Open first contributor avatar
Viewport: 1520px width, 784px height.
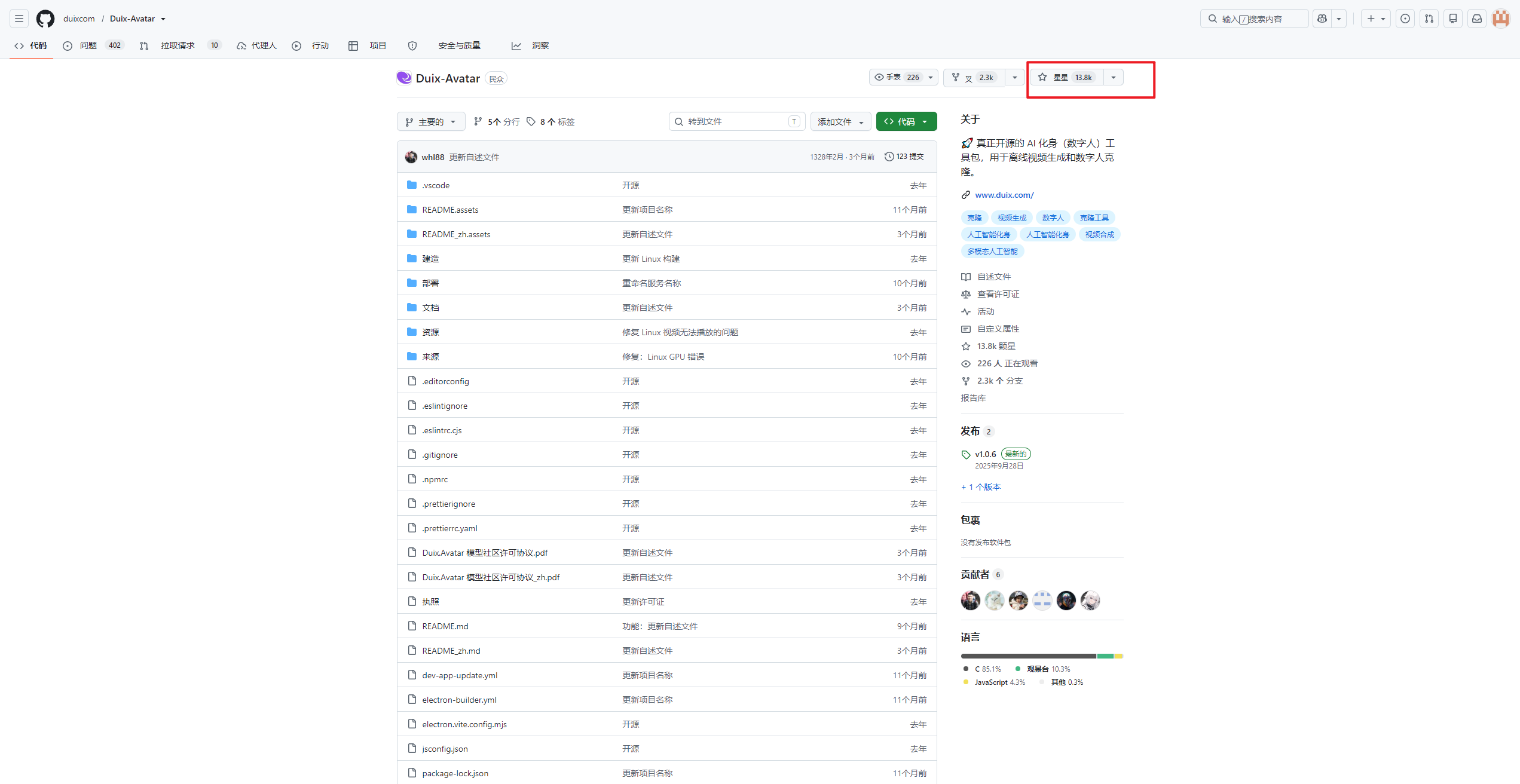971,601
